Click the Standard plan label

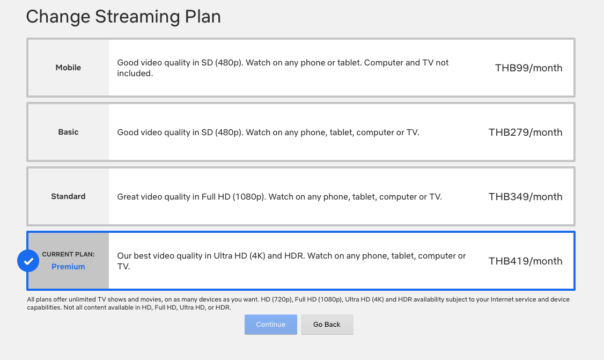(x=68, y=196)
